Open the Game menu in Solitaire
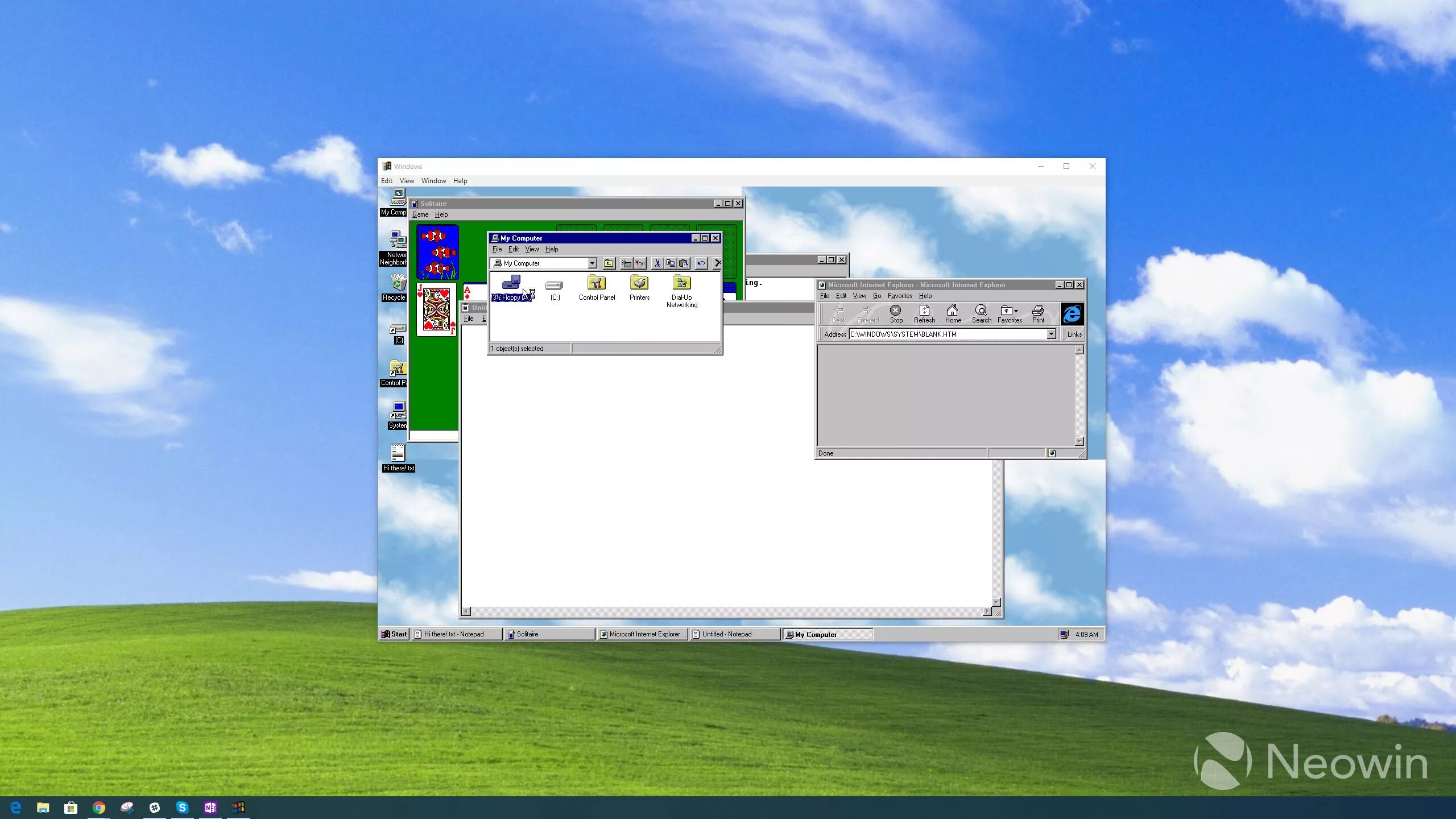 [x=420, y=214]
